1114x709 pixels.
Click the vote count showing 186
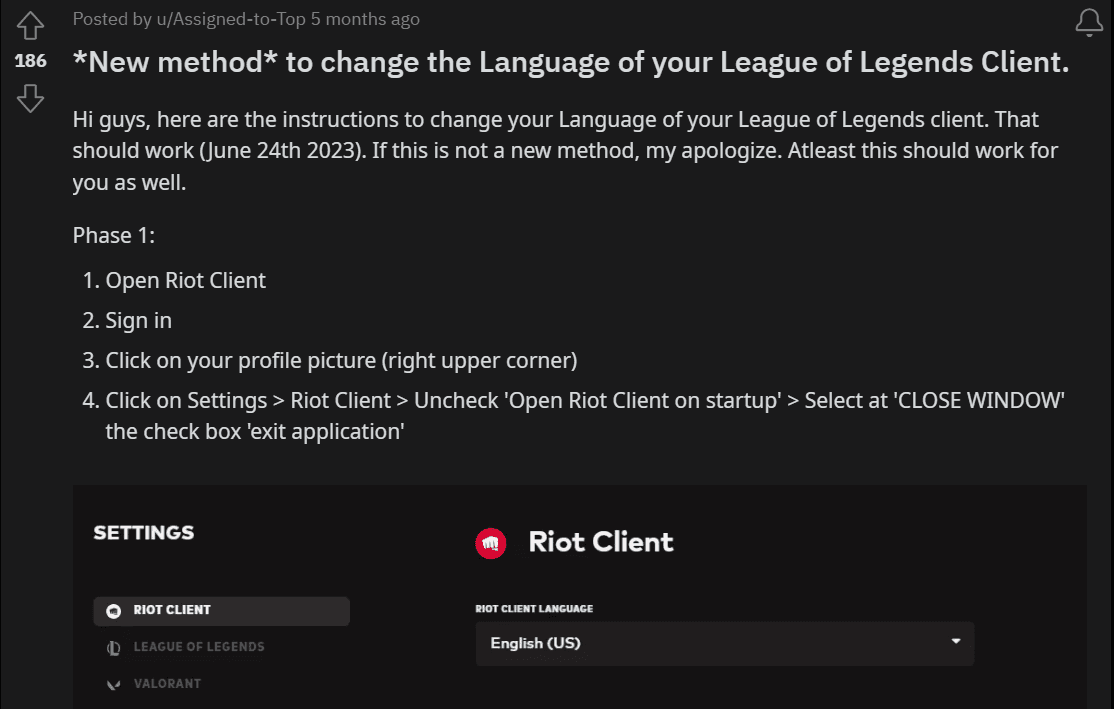coord(30,61)
